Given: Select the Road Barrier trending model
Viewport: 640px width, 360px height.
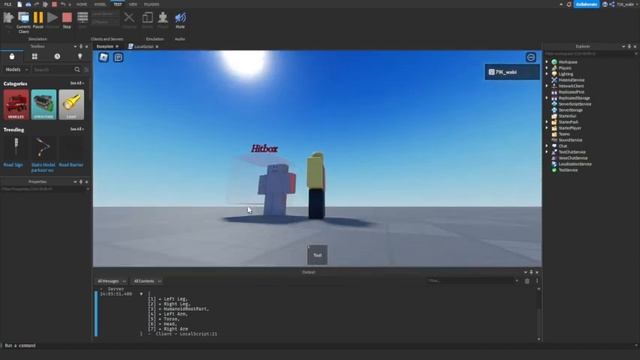Looking at the screenshot, I should (x=71, y=152).
